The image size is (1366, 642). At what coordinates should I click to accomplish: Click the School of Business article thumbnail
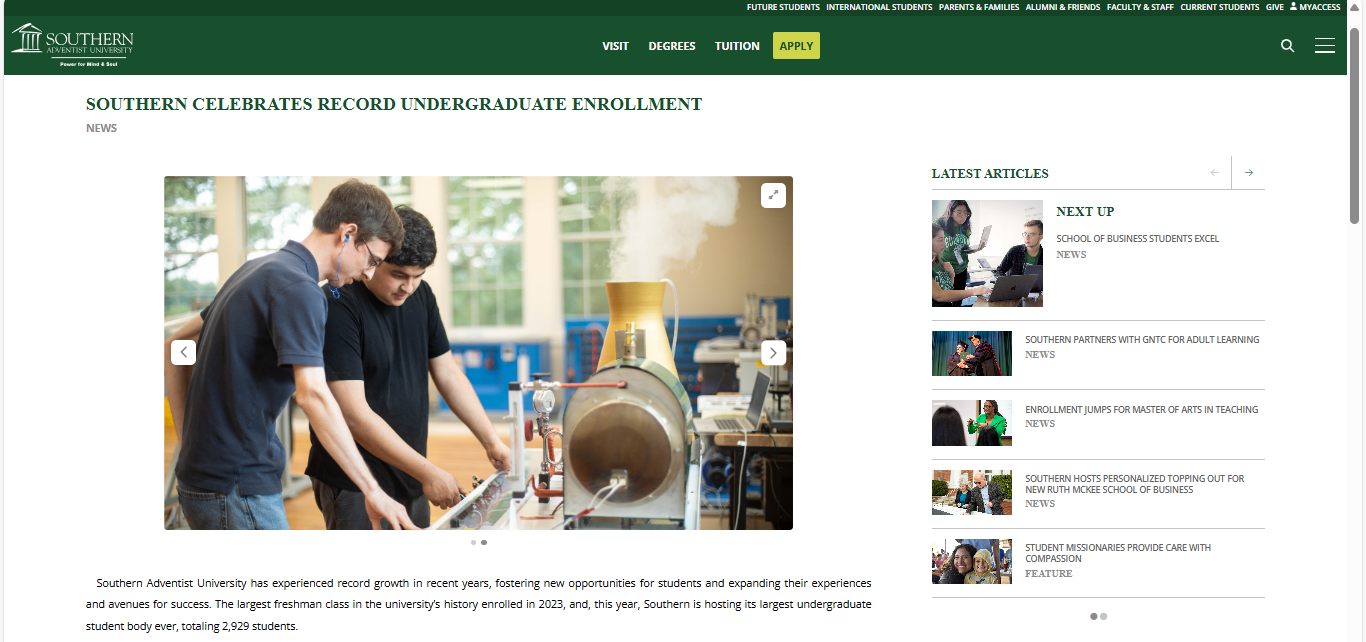point(987,253)
